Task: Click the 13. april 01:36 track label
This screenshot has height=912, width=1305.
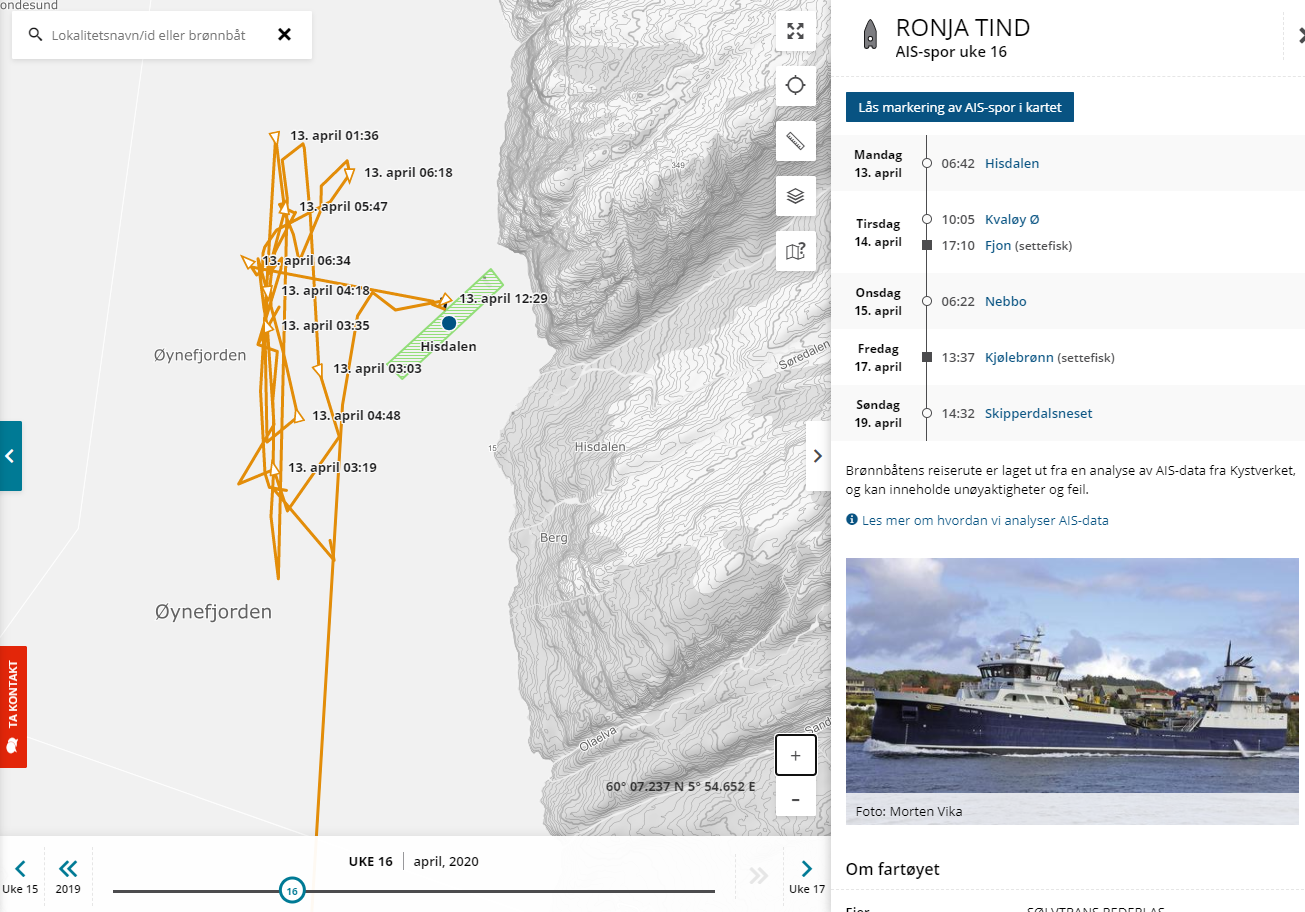Action: pos(334,135)
